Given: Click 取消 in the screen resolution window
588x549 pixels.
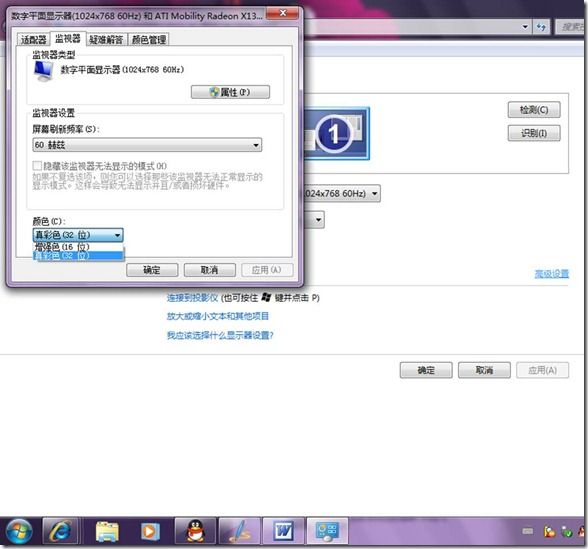Looking at the screenshot, I should tap(484, 370).
